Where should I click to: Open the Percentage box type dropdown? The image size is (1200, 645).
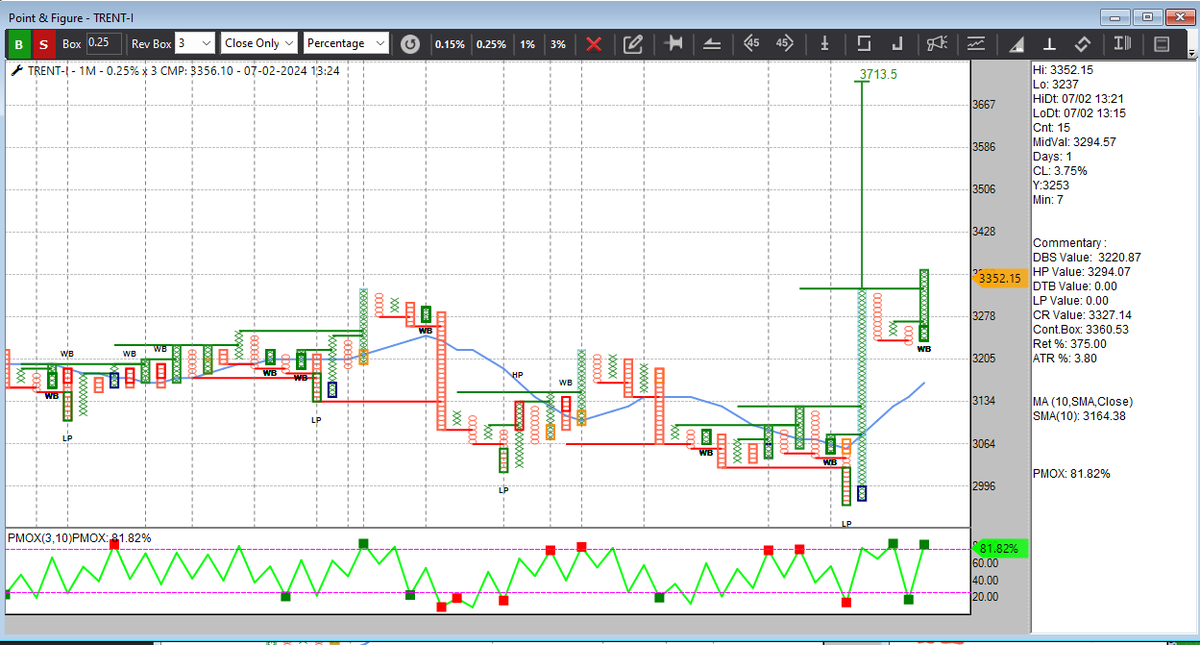point(346,43)
